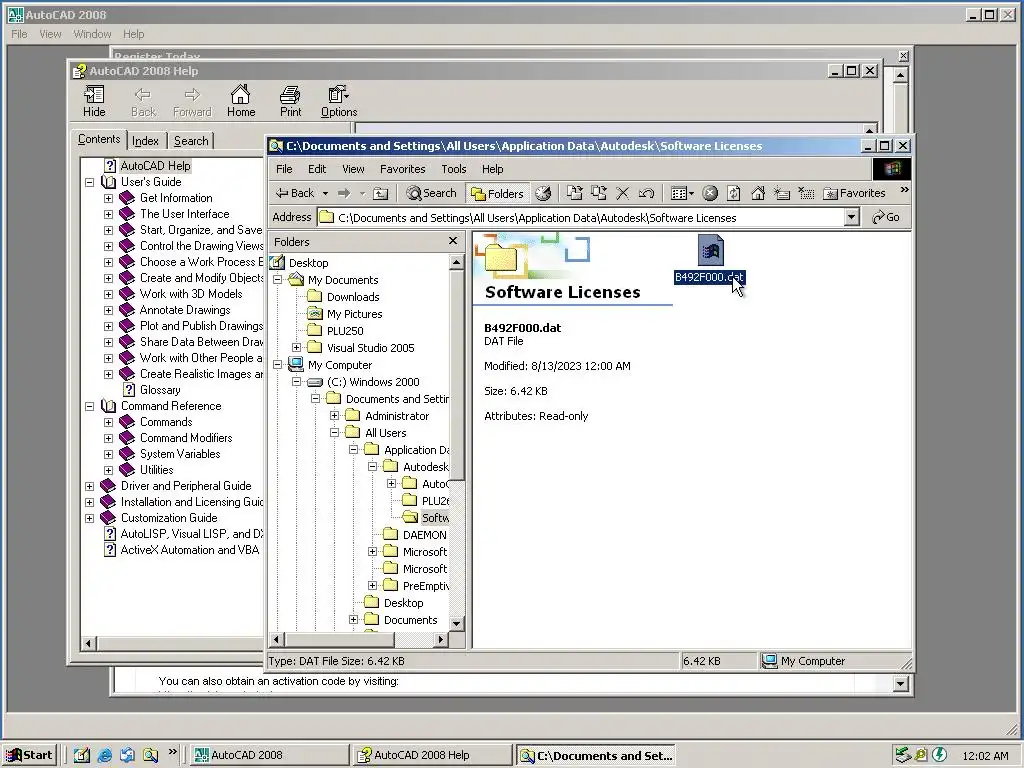Launch Internet Explorer from quick launch
The width and height of the screenshot is (1024, 768).
point(104,756)
